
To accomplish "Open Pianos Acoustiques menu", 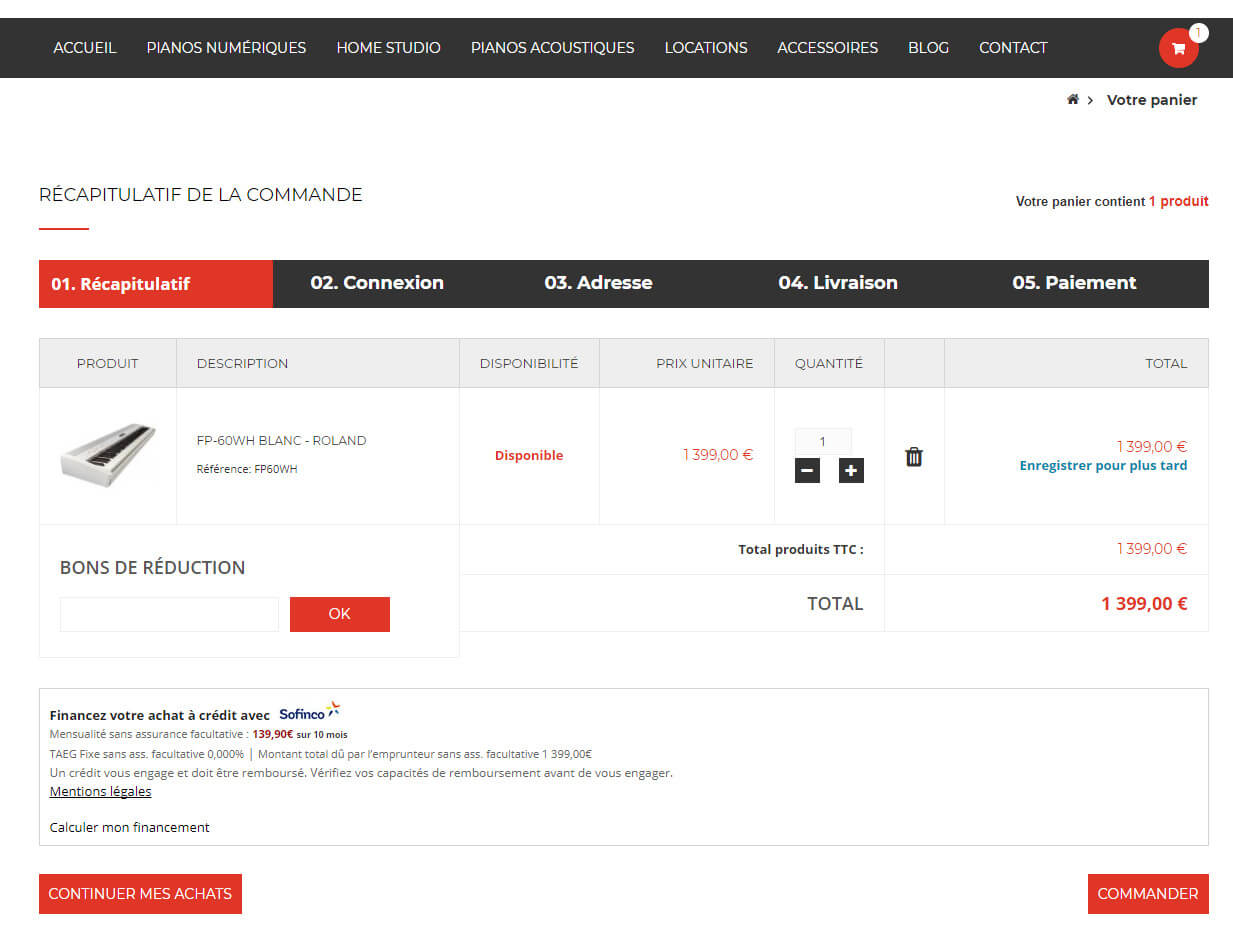I will [x=552, y=48].
